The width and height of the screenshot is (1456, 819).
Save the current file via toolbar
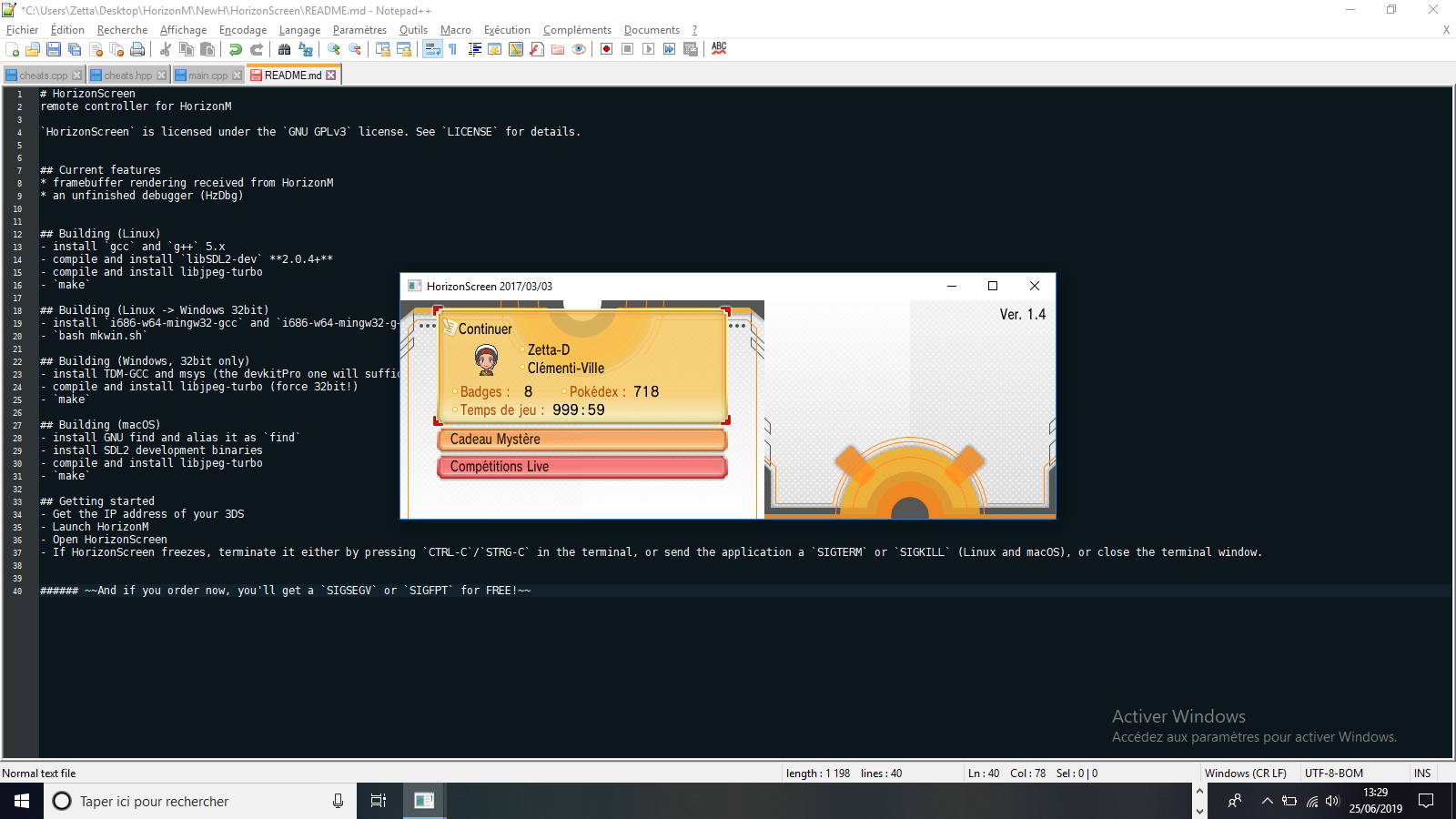click(54, 49)
